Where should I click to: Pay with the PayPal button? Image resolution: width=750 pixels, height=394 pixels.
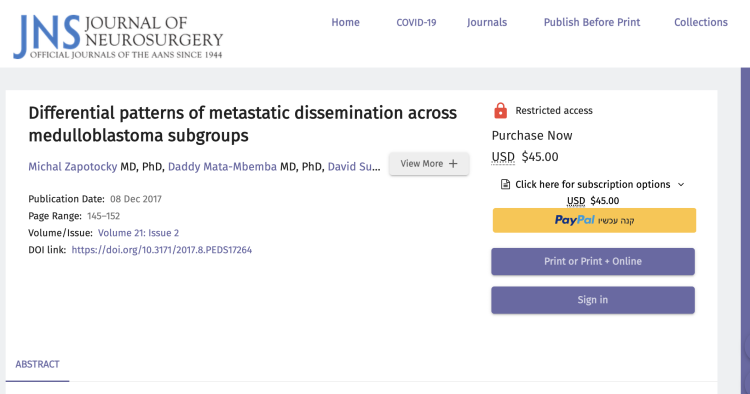click(x=594, y=220)
